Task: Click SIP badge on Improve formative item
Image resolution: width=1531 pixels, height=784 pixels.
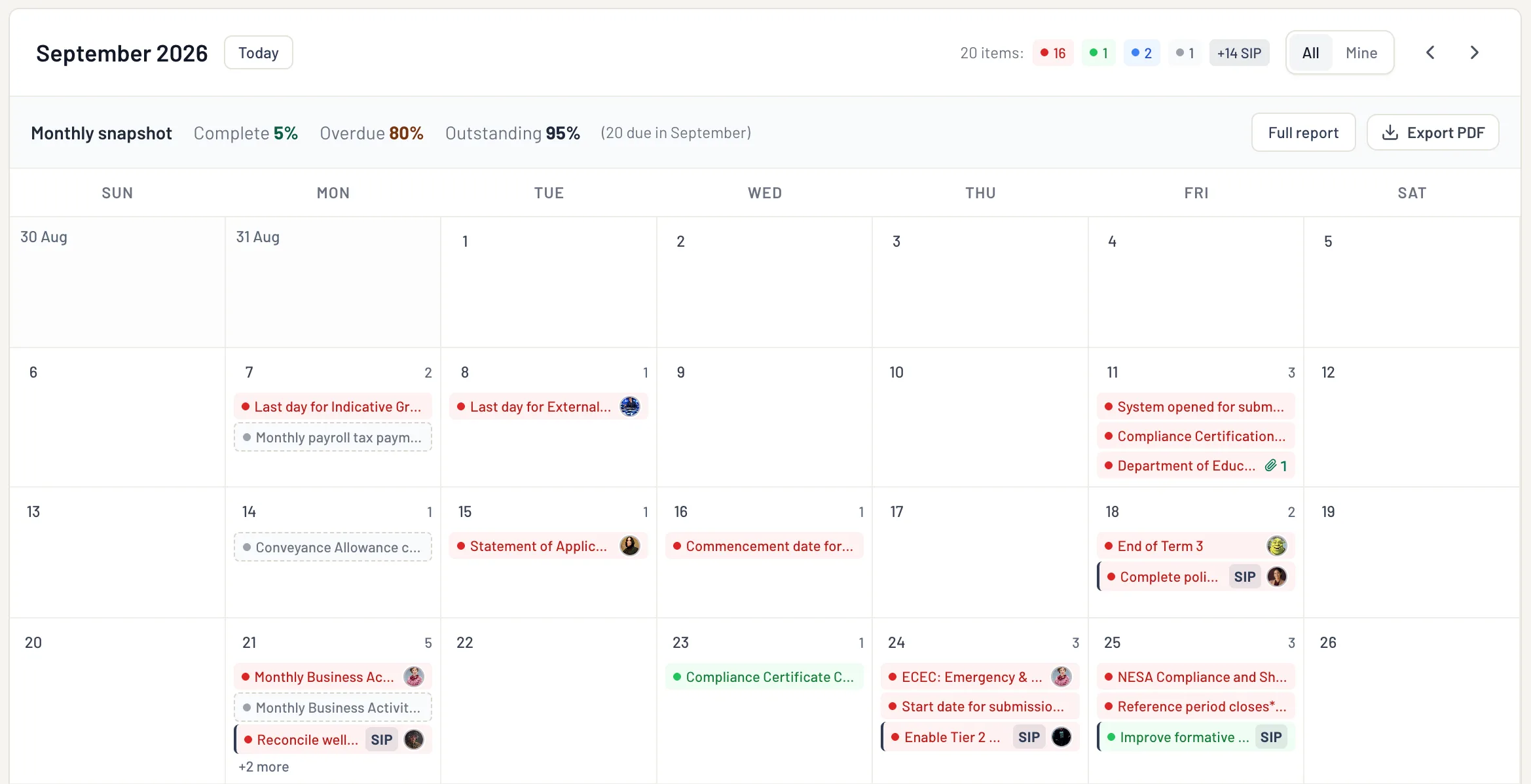Action: click(1271, 737)
